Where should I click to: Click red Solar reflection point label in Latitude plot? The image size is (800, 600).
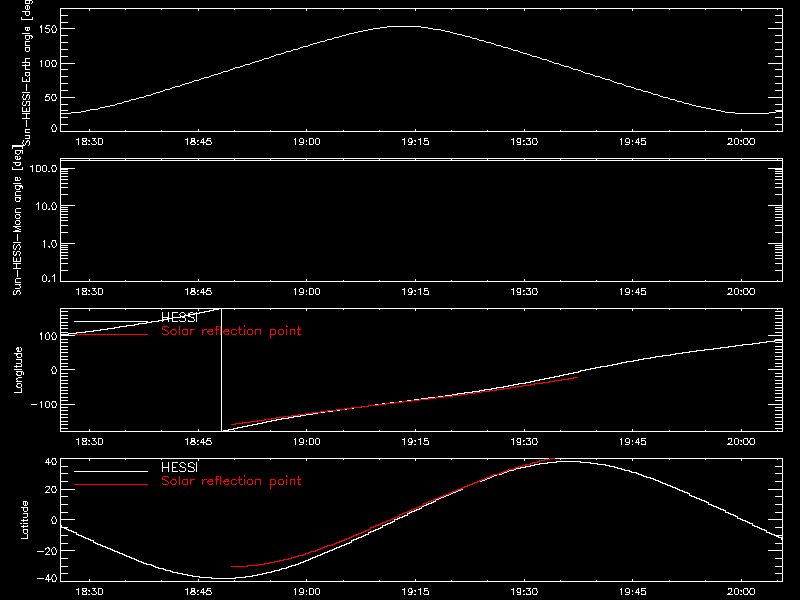click(x=231, y=481)
